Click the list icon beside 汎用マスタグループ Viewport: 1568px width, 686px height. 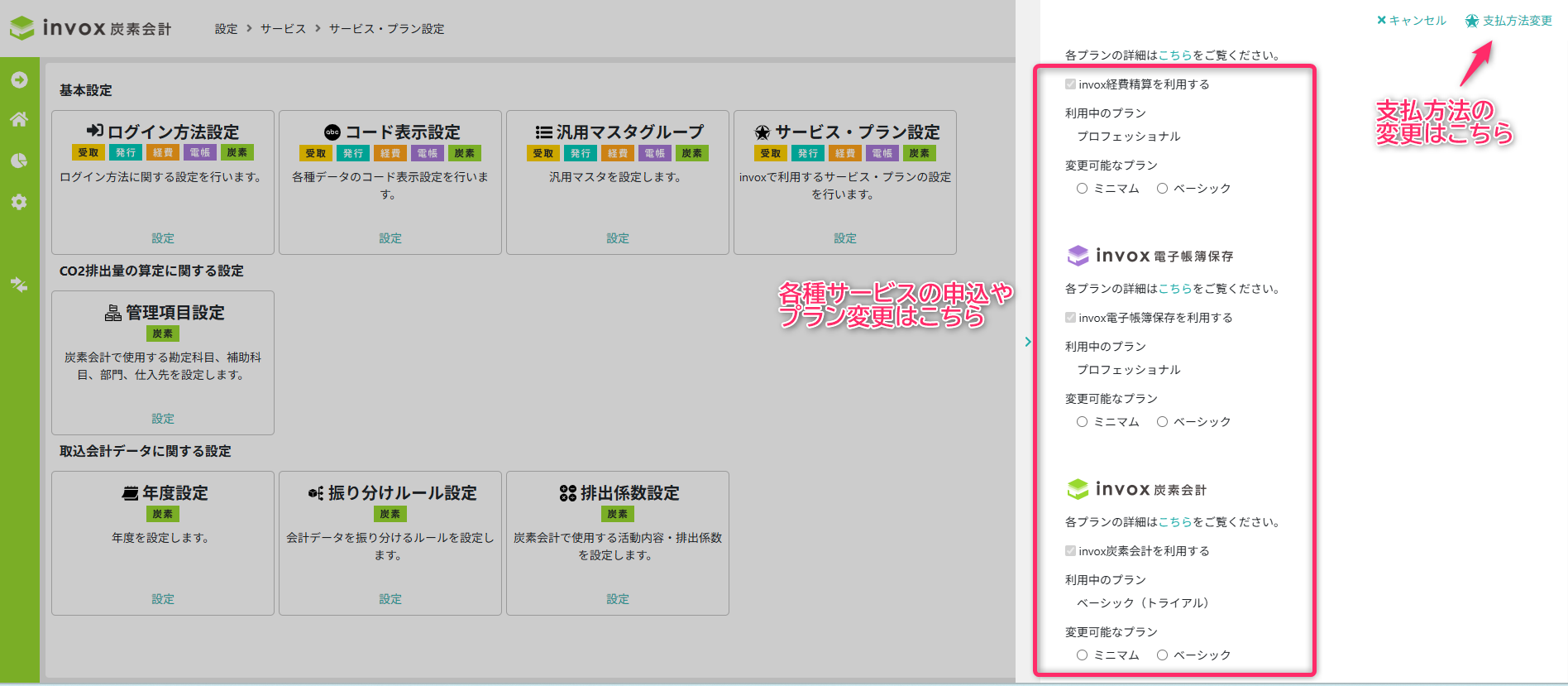click(543, 132)
